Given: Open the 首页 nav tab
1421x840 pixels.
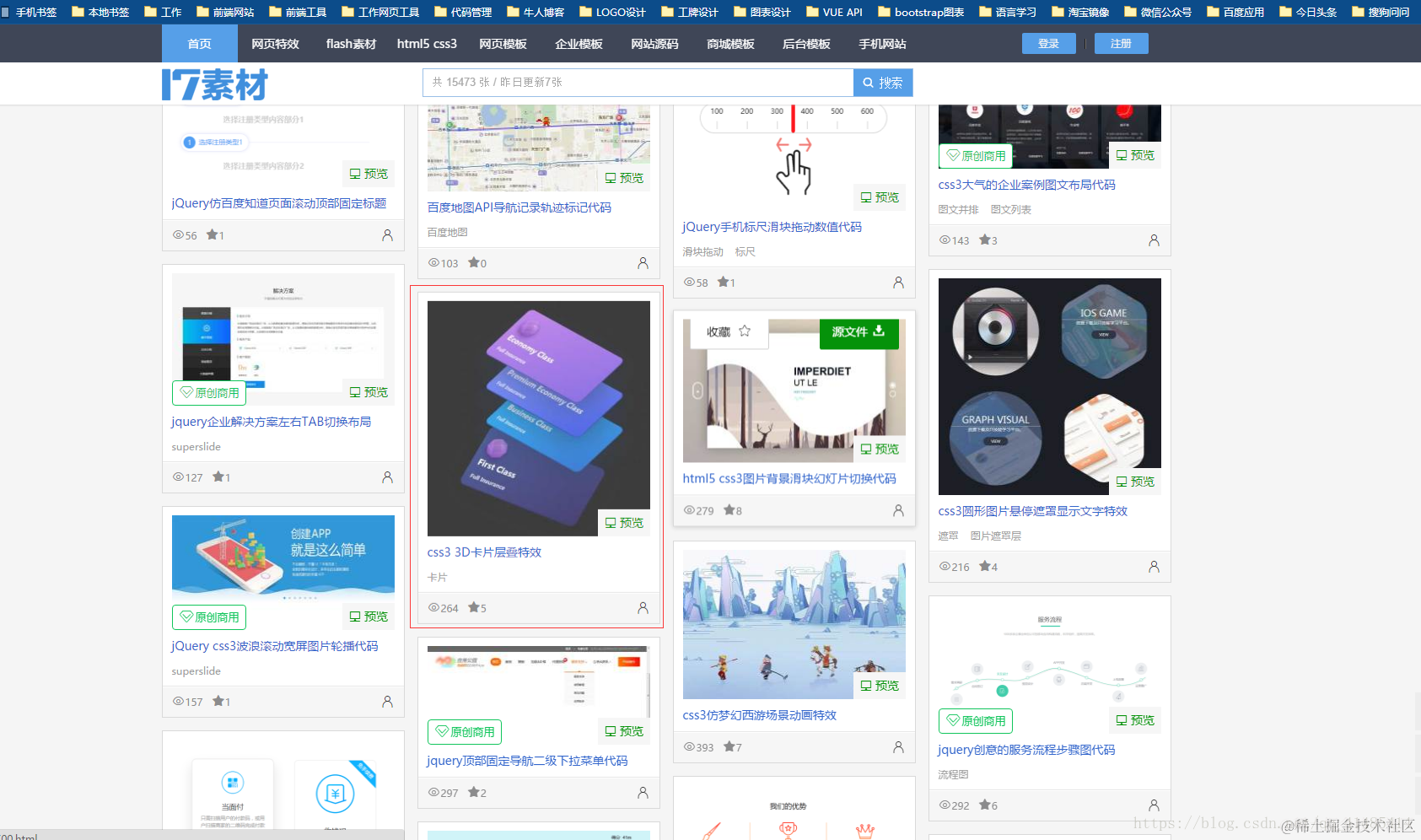Looking at the screenshot, I should point(199,44).
